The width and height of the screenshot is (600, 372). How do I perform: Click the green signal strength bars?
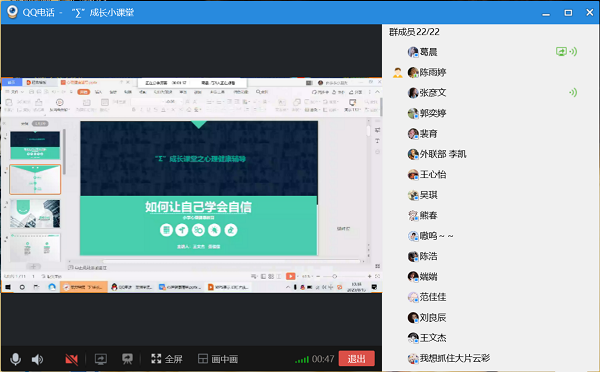(x=302, y=360)
